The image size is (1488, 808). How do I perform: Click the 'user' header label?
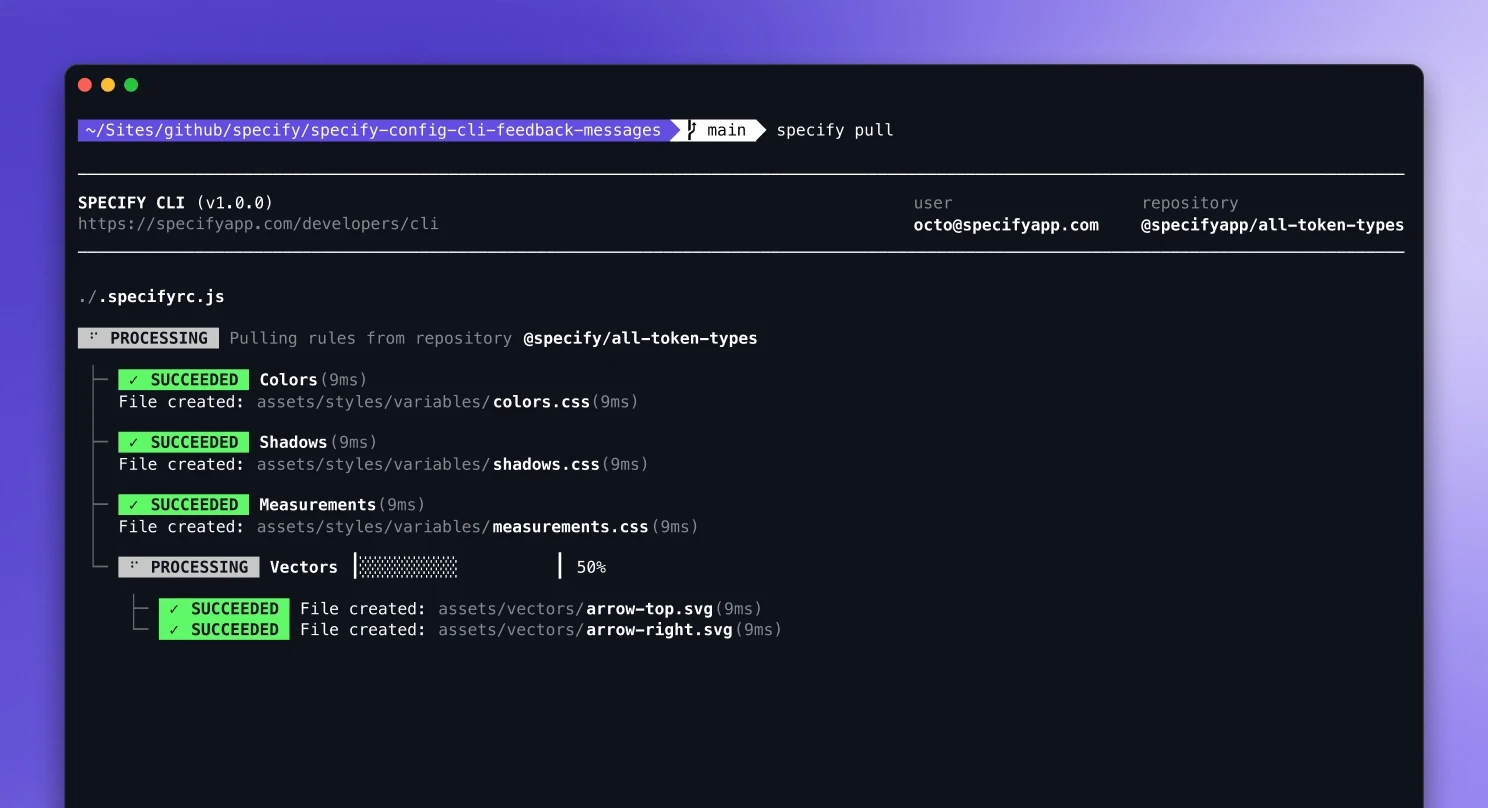pos(933,203)
